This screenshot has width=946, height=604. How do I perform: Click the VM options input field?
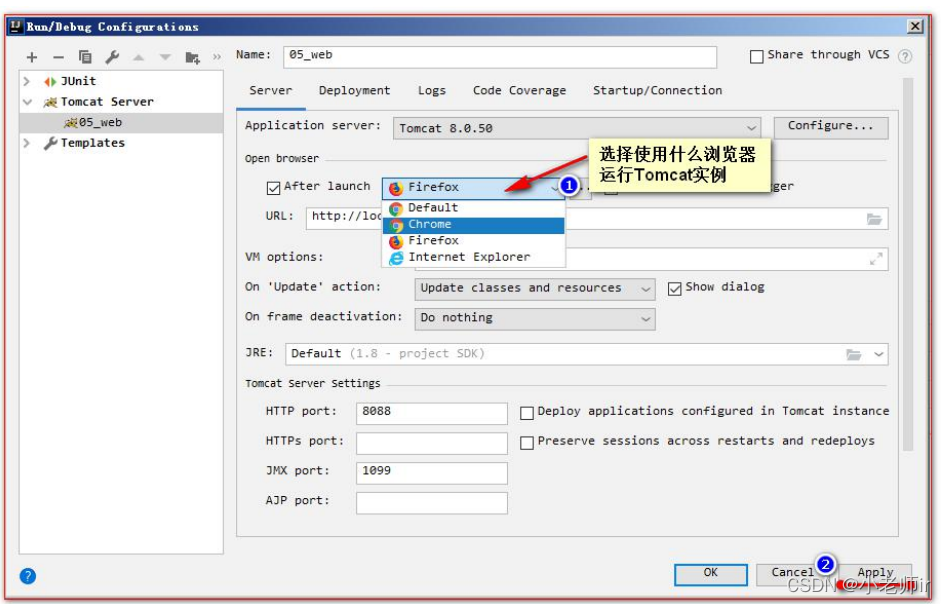(x=651, y=259)
